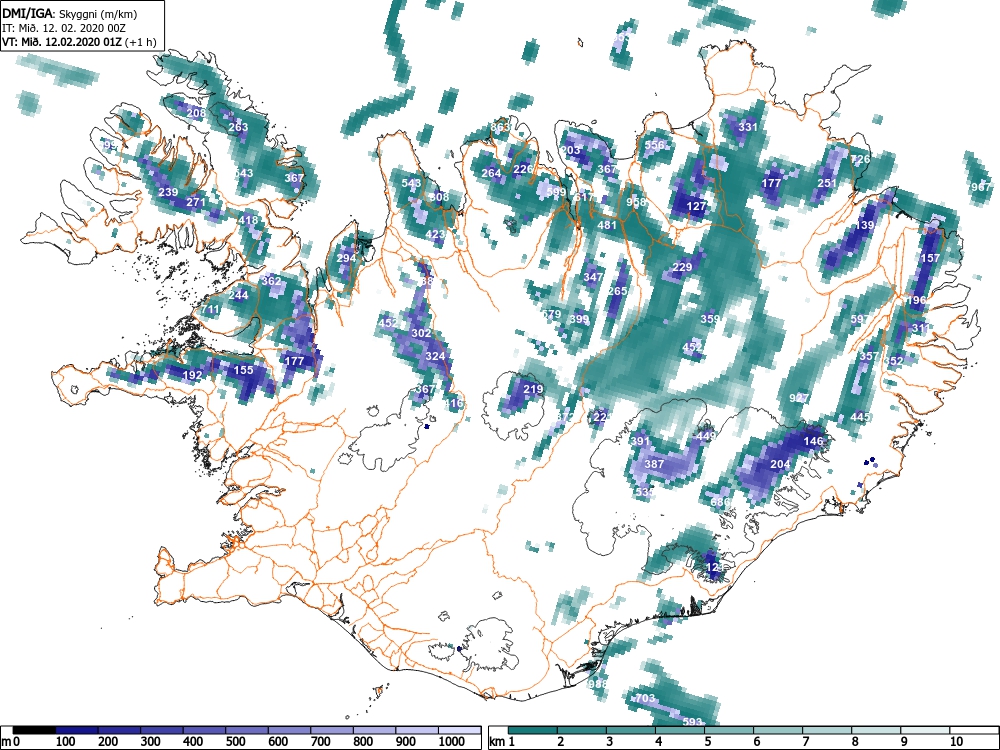Select the visibility value 229
The image size is (1000, 750).
pos(682,267)
